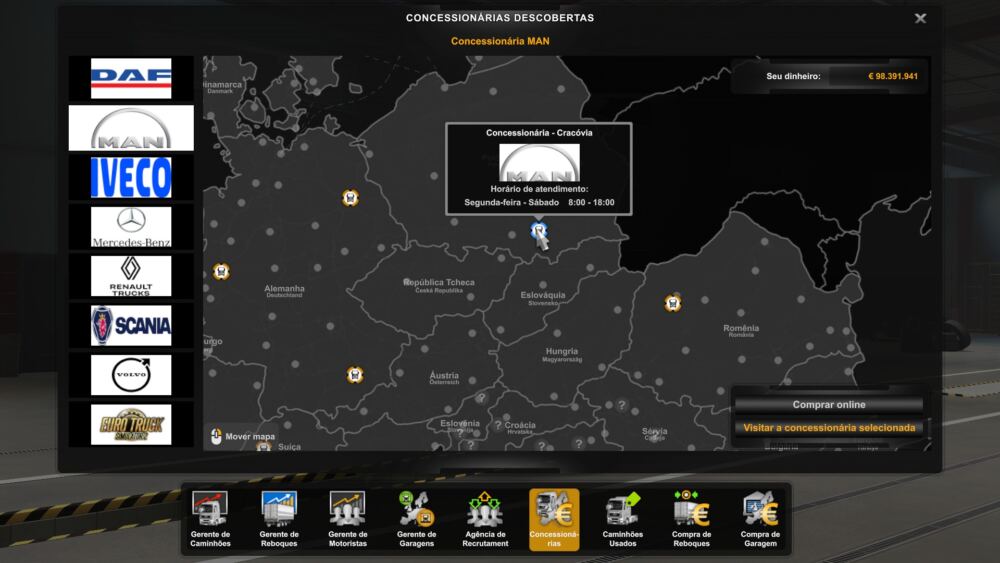Select the dealership marker in Áustria

point(355,375)
